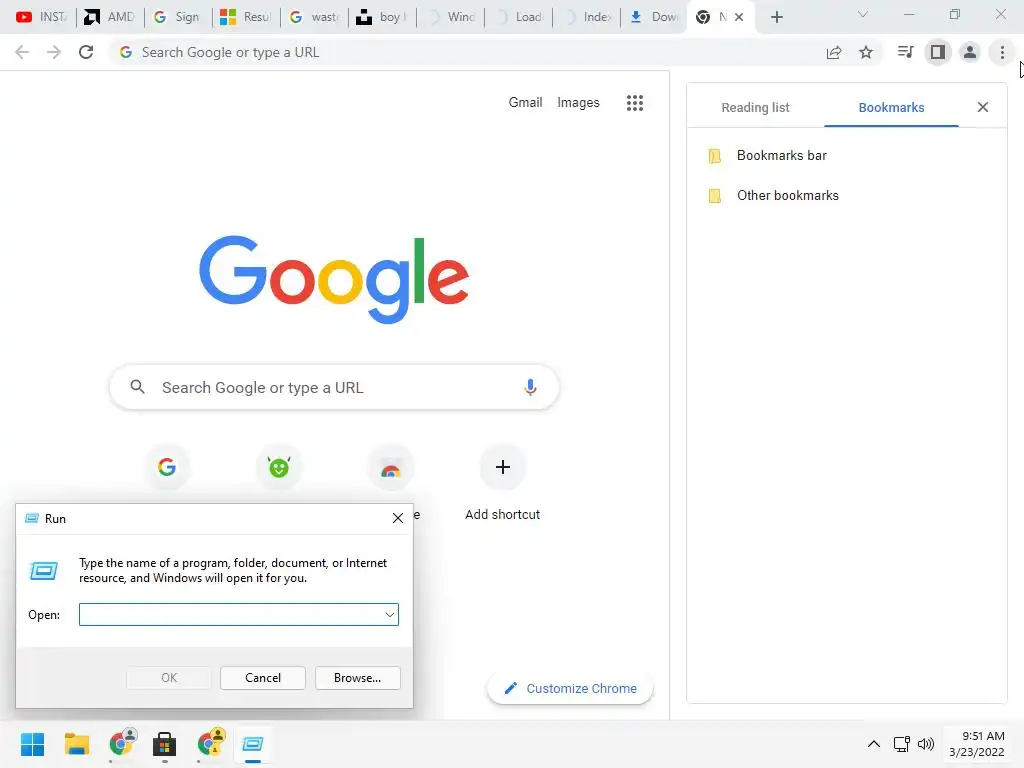
Task: Open first Chrome profile icon on taskbar
Action: (x=121, y=744)
